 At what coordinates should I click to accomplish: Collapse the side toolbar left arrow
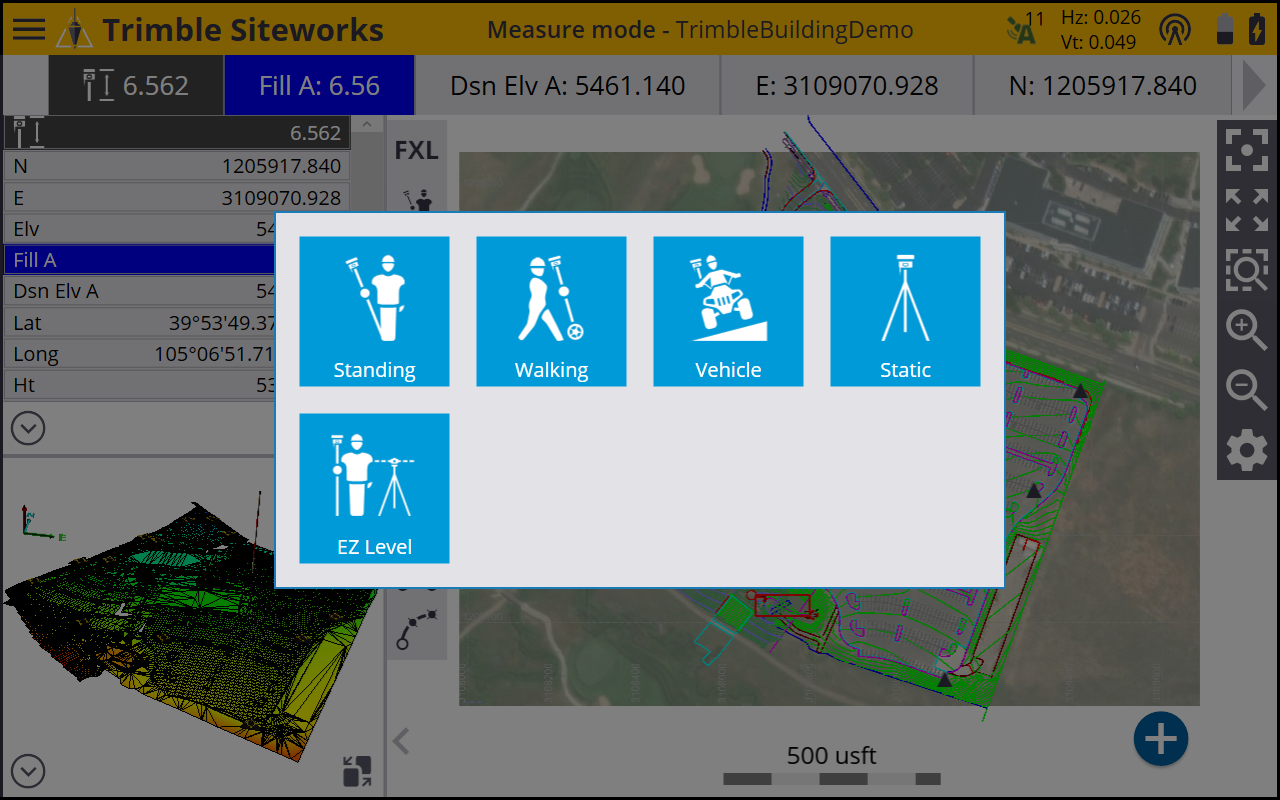click(401, 741)
